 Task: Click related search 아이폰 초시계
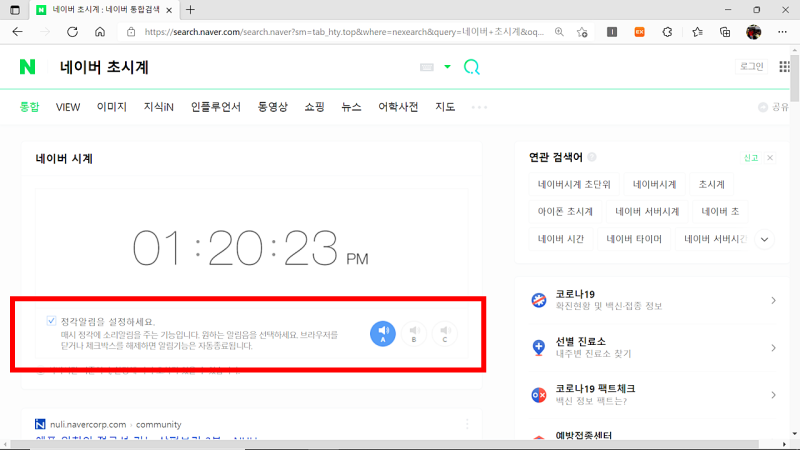coord(565,211)
